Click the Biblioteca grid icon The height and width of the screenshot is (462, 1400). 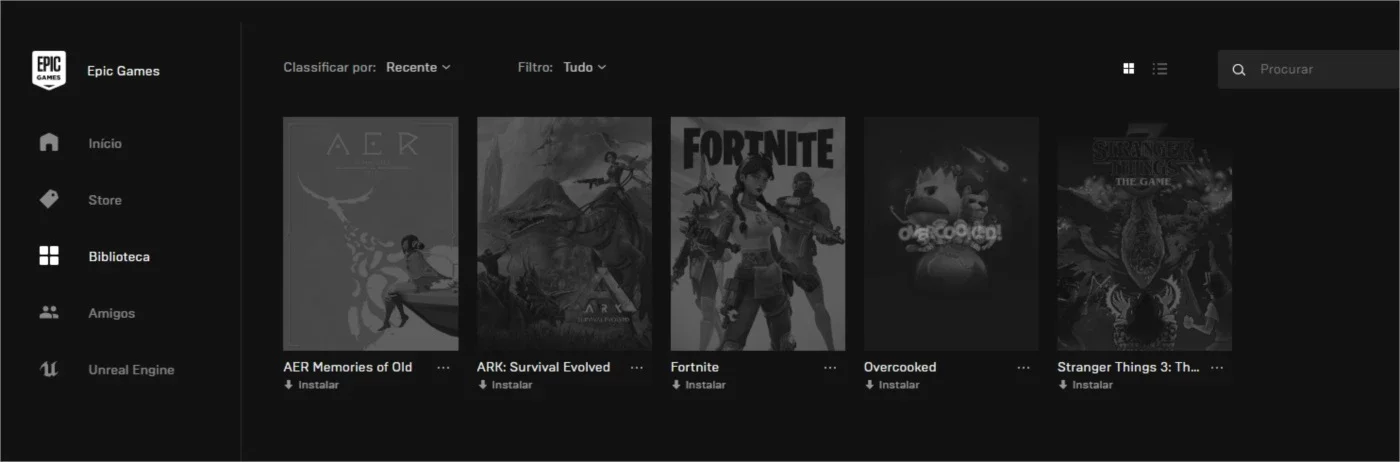tap(49, 256)
